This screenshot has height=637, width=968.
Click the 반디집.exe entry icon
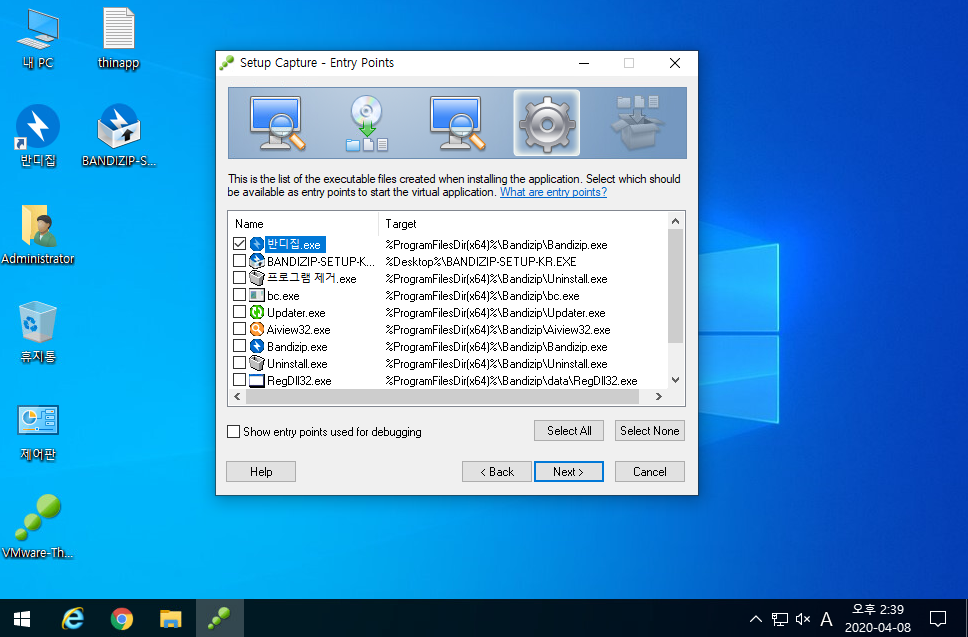257,244
